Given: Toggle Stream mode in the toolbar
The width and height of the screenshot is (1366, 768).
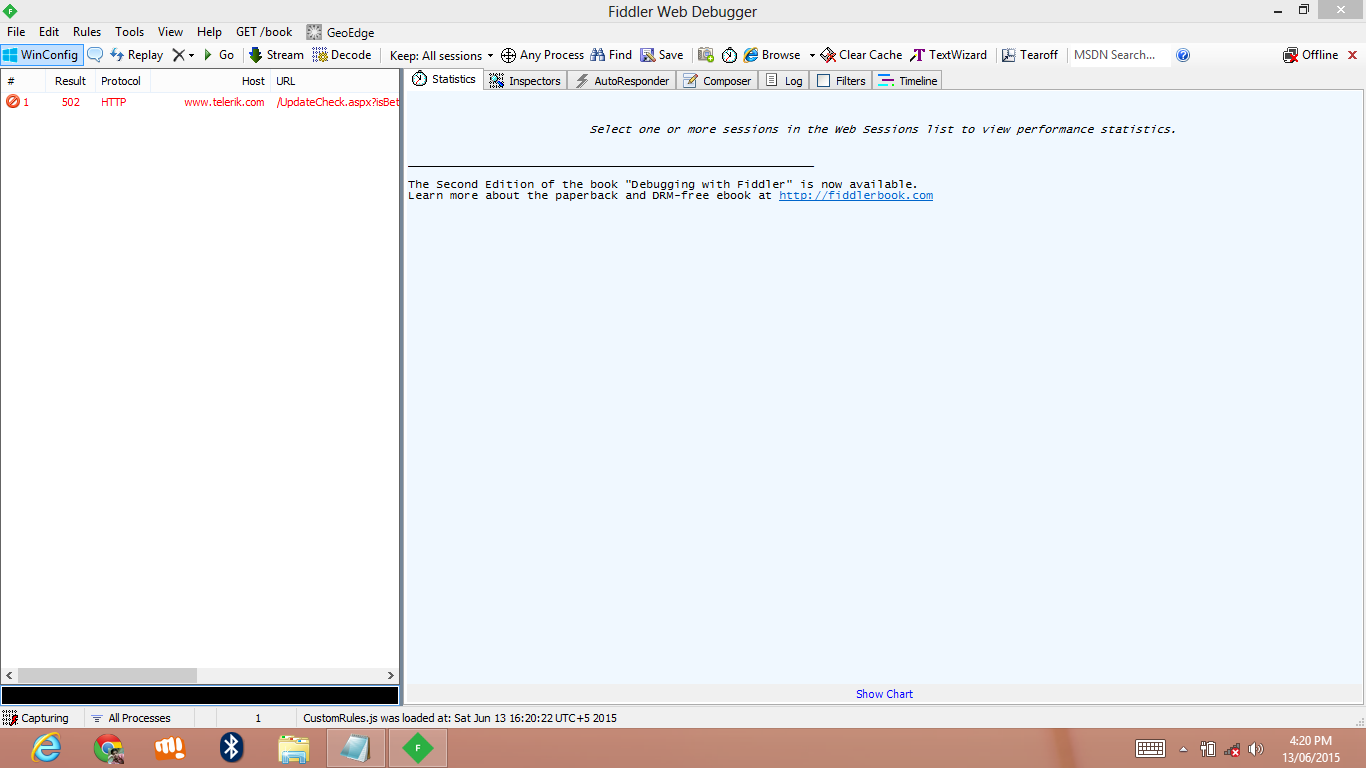Looking at the screenshot, I should [276, 55].
